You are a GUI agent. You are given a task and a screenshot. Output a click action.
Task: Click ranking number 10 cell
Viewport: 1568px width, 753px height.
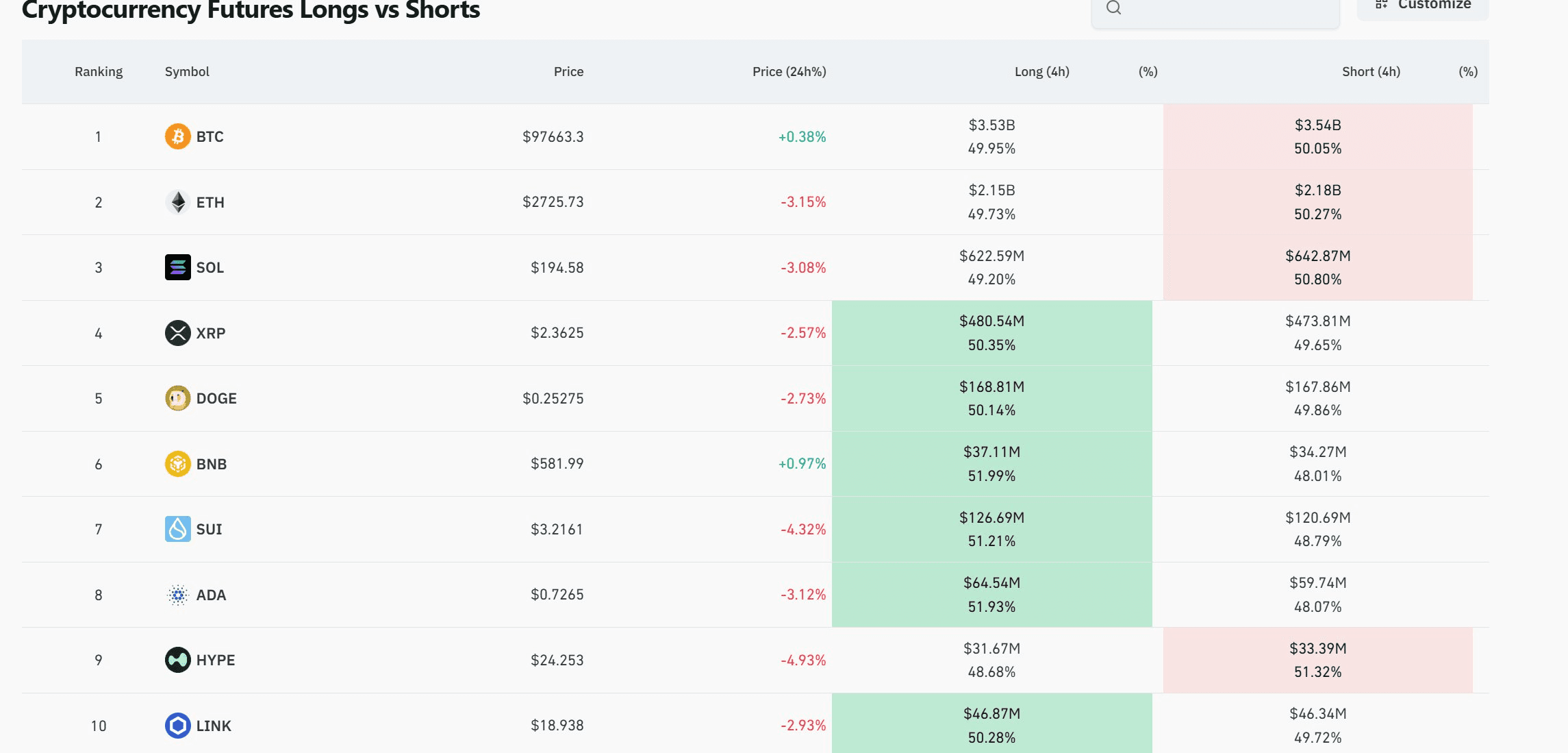point(99,726)
